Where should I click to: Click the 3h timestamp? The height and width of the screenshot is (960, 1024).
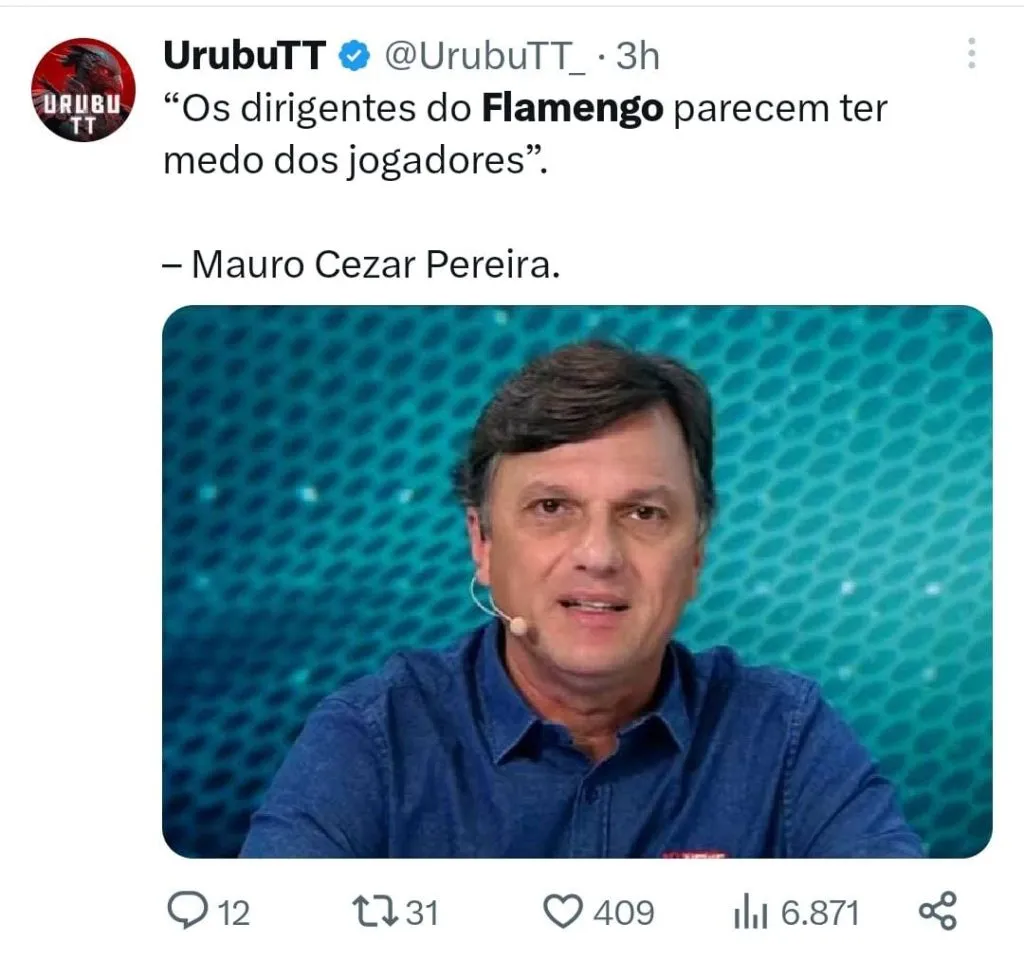click(637, 56)
